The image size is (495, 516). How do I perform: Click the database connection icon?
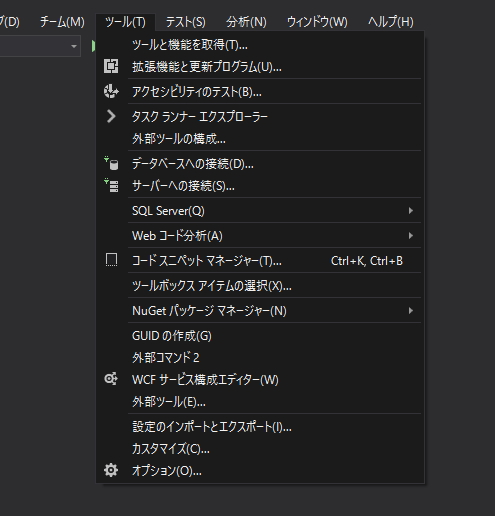click(111, 163)
